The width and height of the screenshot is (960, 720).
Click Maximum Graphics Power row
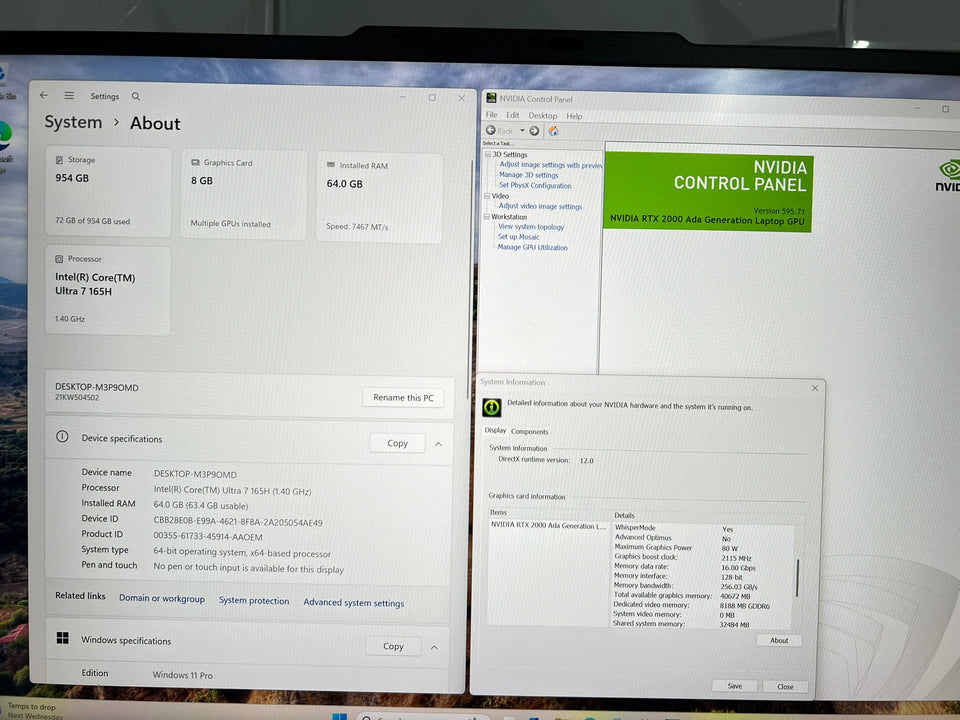point(676,548)
